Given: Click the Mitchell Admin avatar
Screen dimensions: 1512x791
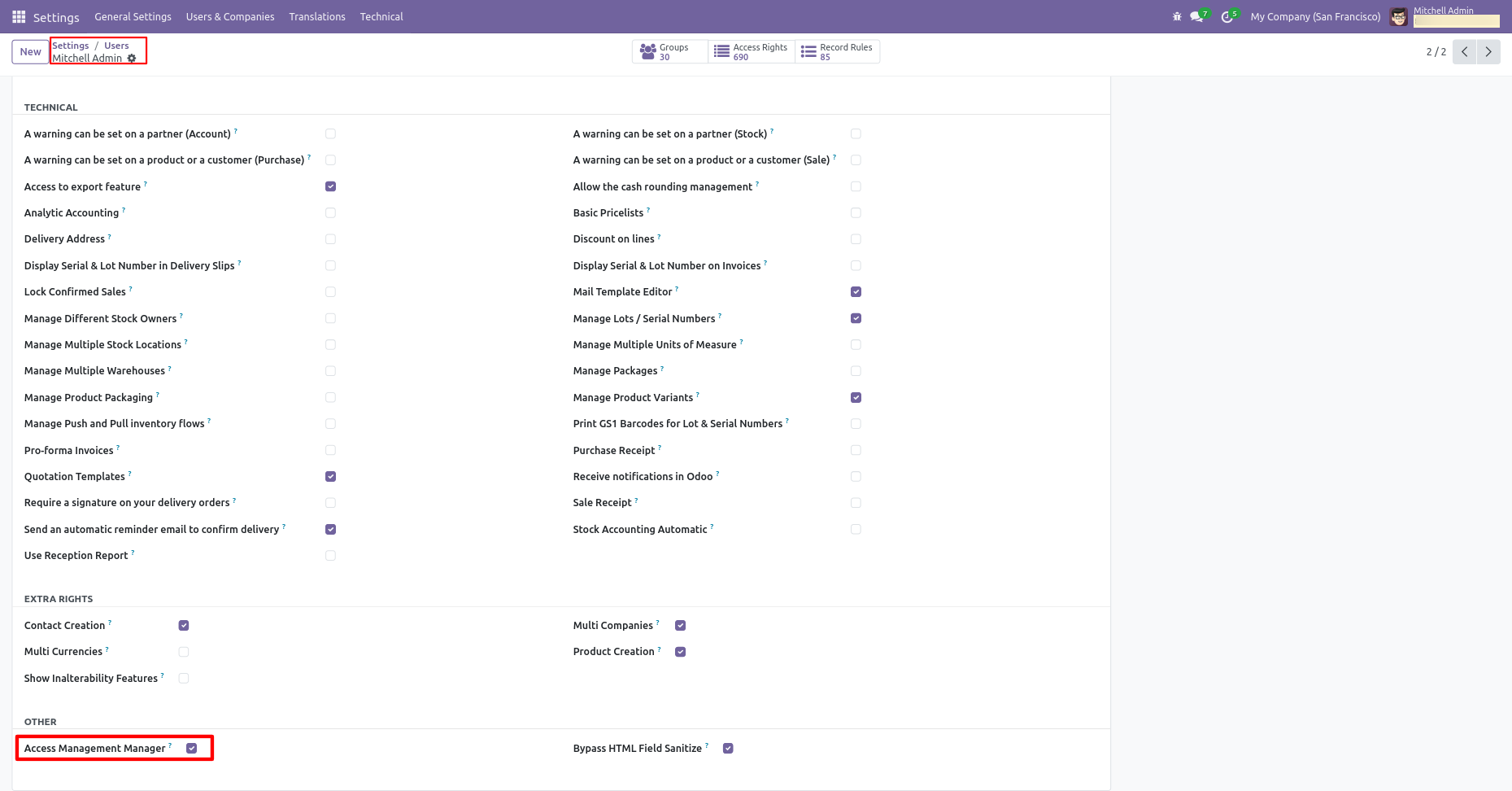Looking at the screenshot, I should point(1398,16).
